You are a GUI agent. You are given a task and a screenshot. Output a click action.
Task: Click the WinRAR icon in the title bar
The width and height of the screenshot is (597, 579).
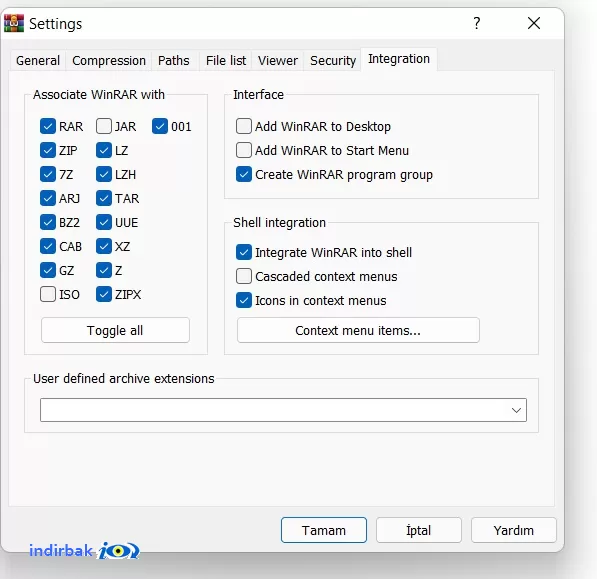pyautogui.click(x=14, y=23)
